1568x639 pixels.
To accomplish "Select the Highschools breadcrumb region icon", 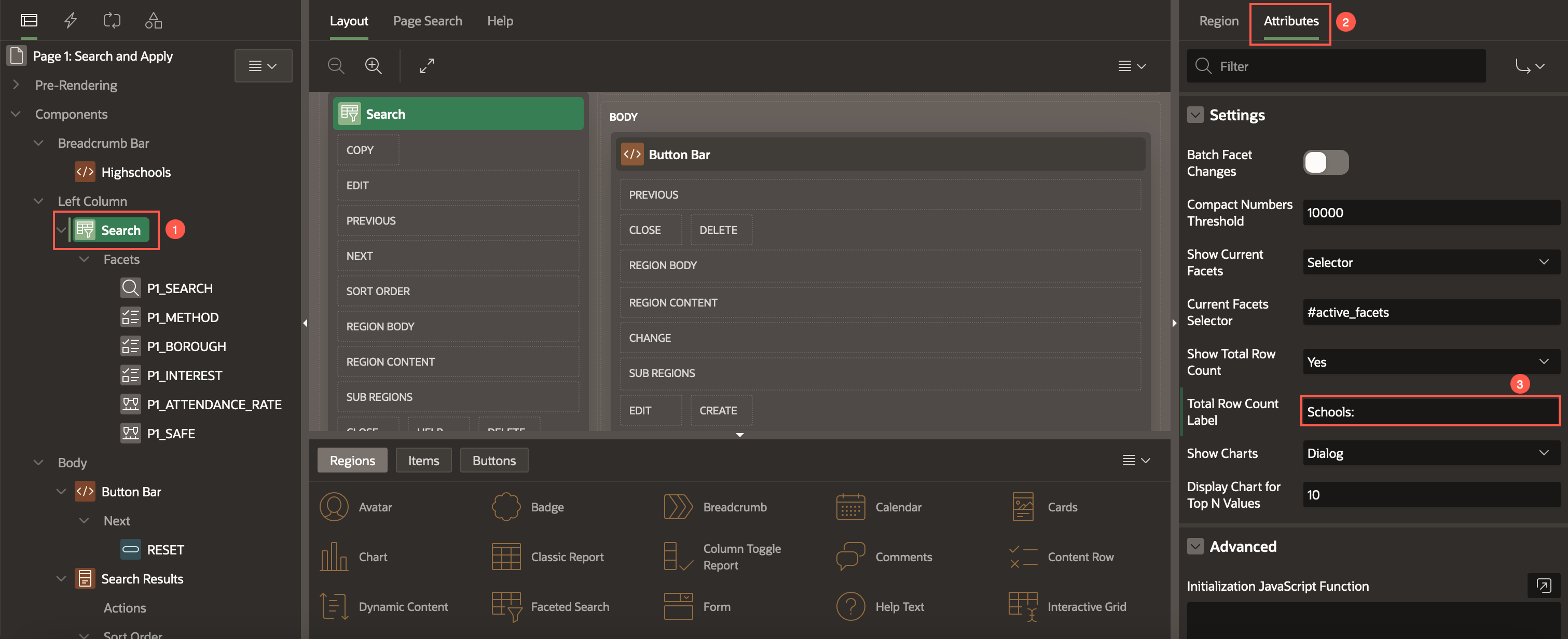I will click(85, 172).
